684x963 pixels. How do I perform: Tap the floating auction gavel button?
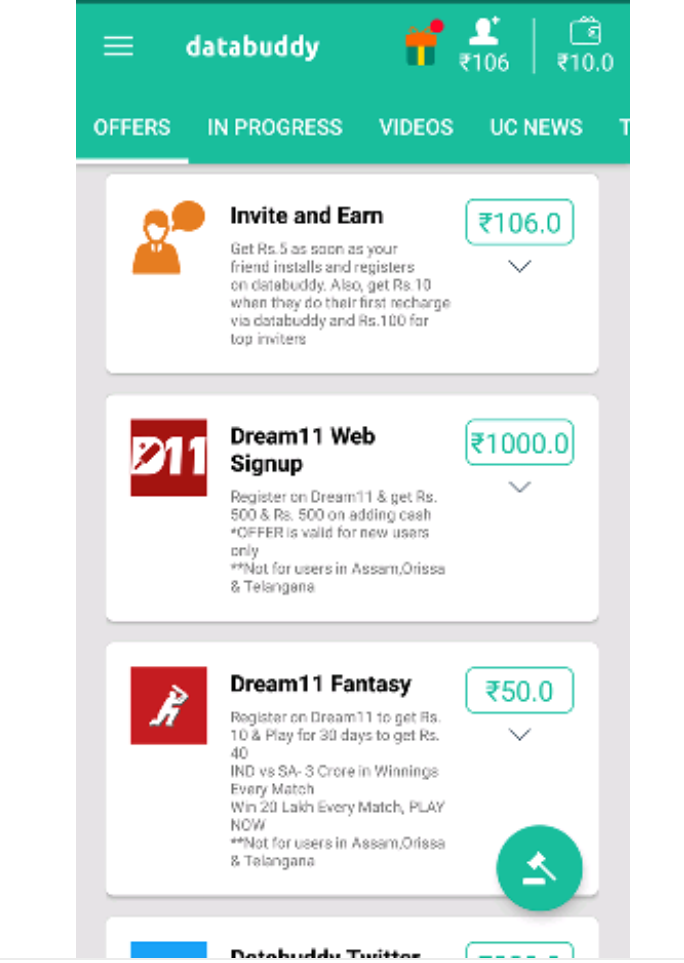(x=539, y=867)
